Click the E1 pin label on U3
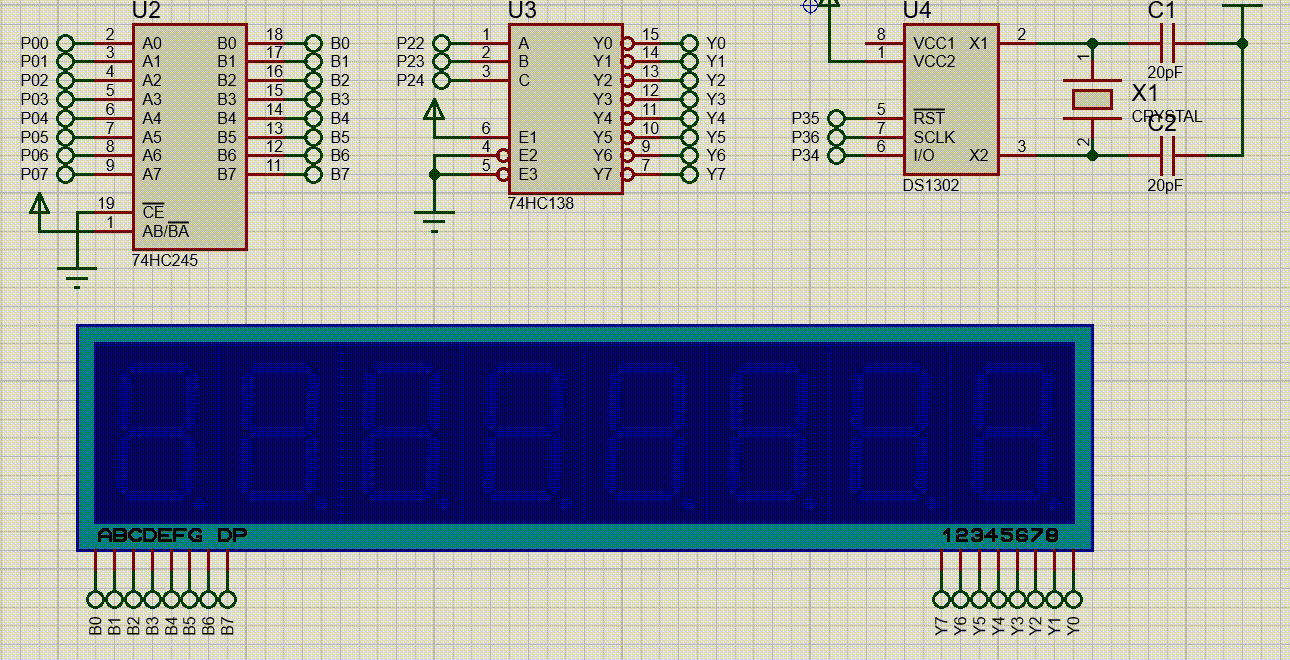Image resolution: width=1290 pixels, height=660 pixels. 528,137
